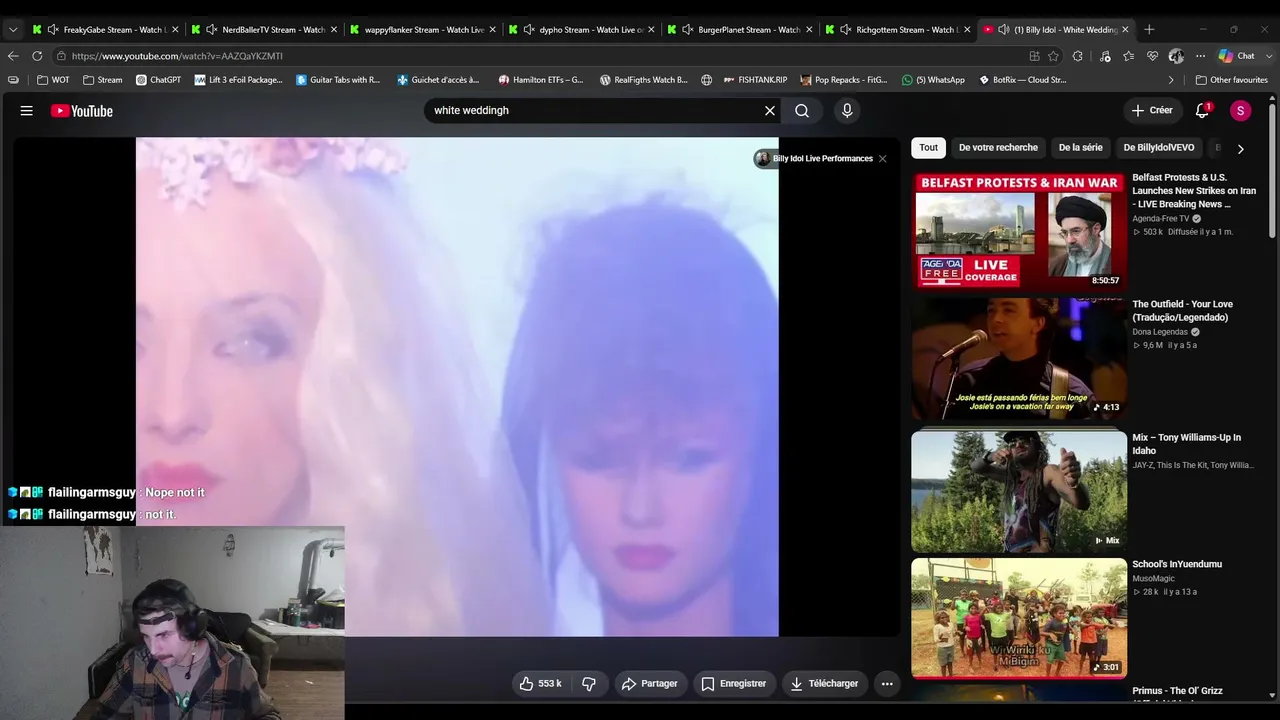Go back in the browser
The image size is (1280, 720).
point(13,56)
